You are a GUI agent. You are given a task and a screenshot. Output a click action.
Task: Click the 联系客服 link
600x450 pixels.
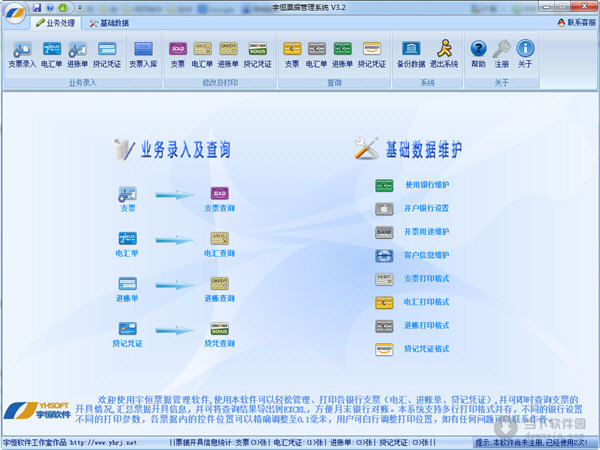[577, 23]
